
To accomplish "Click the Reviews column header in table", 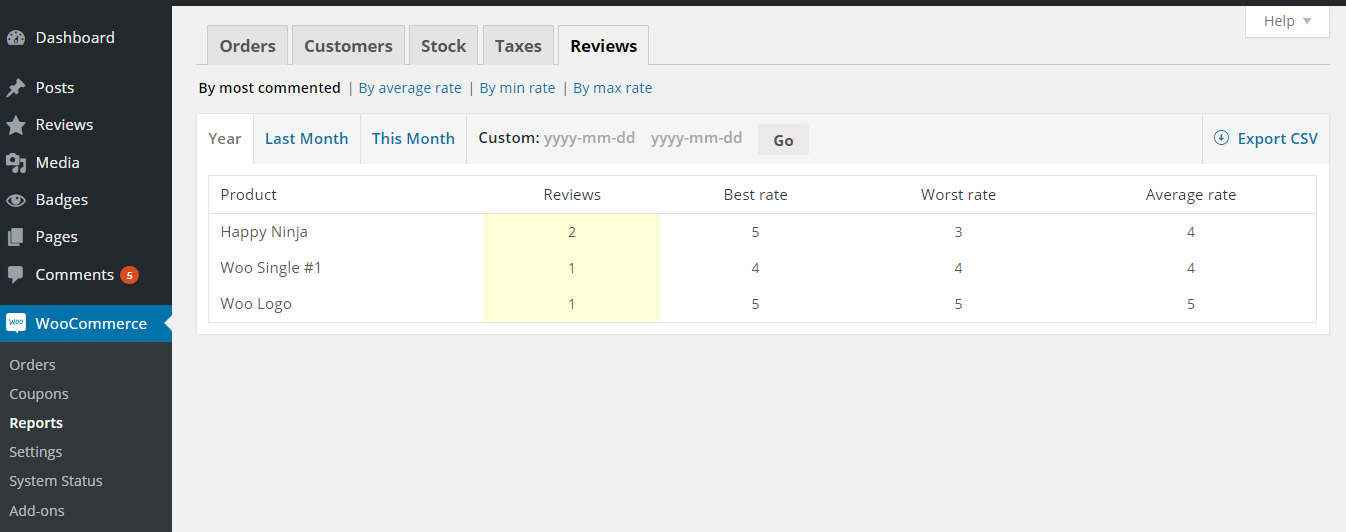I will (572, 195).
